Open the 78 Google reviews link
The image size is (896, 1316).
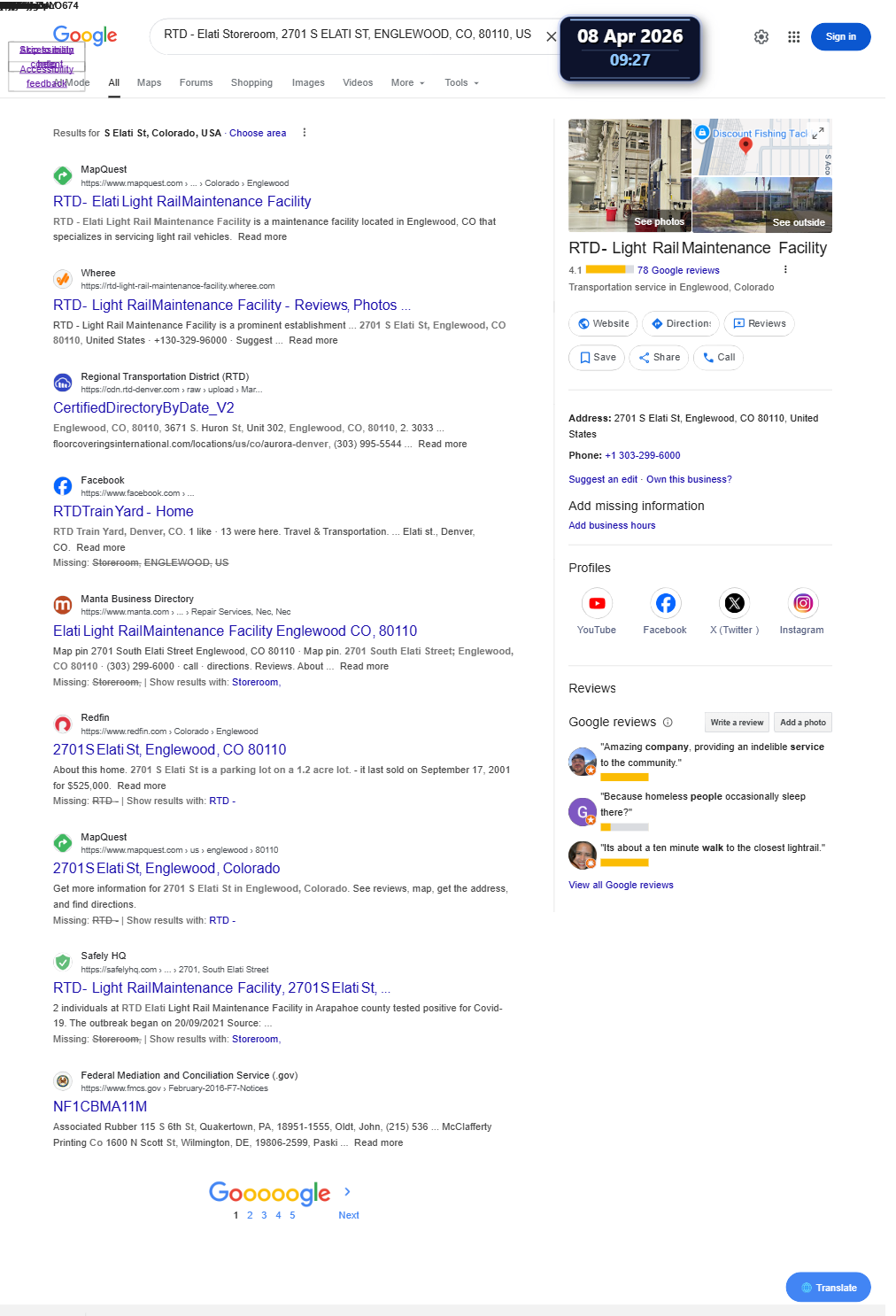click(x=678, y=270)
